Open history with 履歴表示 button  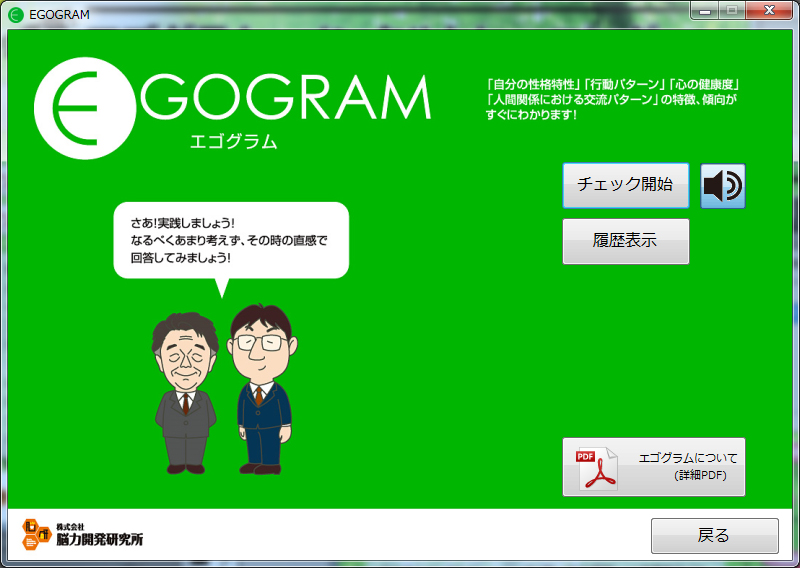click(x=626, y=241)
